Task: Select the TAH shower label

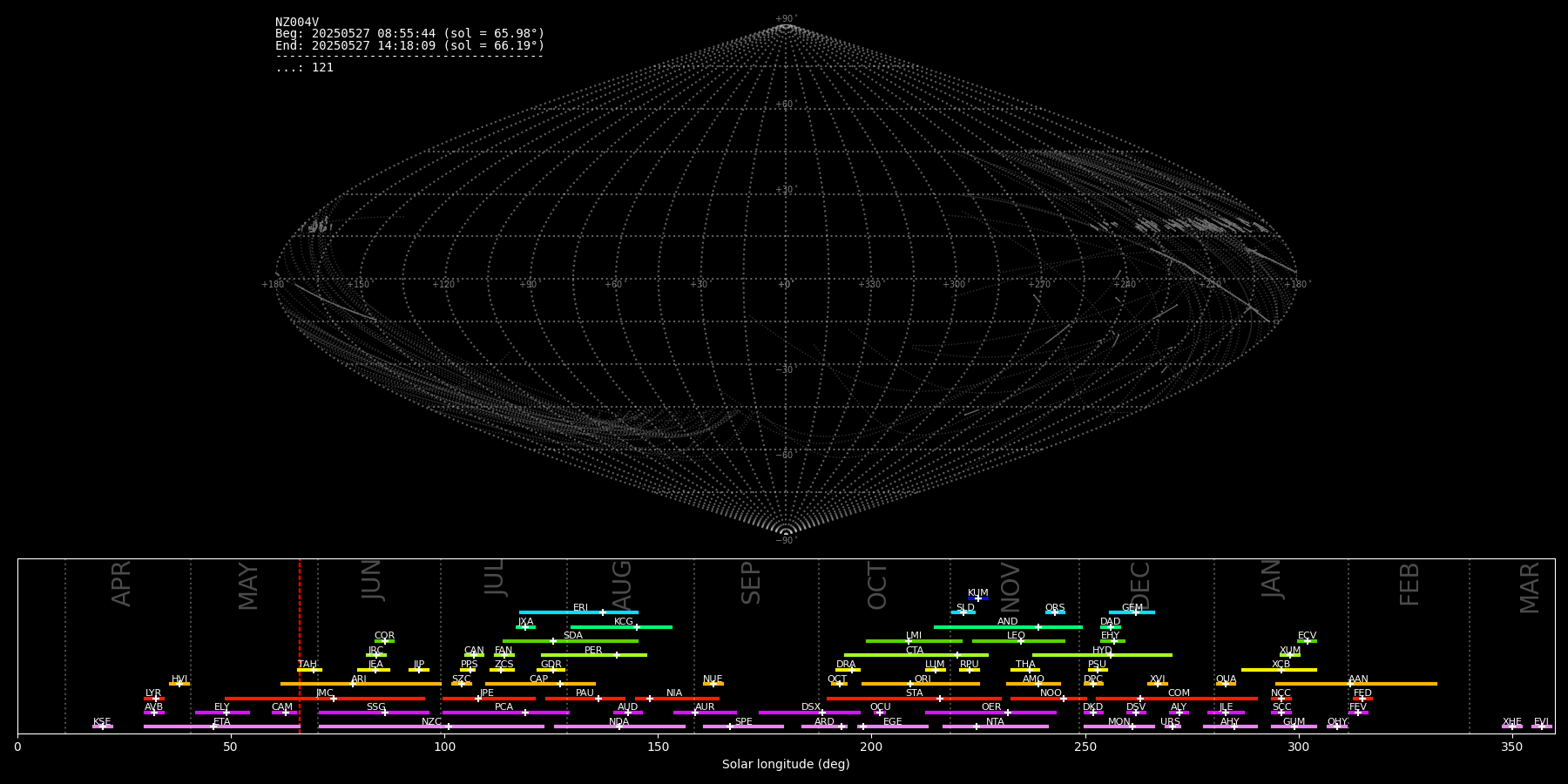Action: click(308, 665)
